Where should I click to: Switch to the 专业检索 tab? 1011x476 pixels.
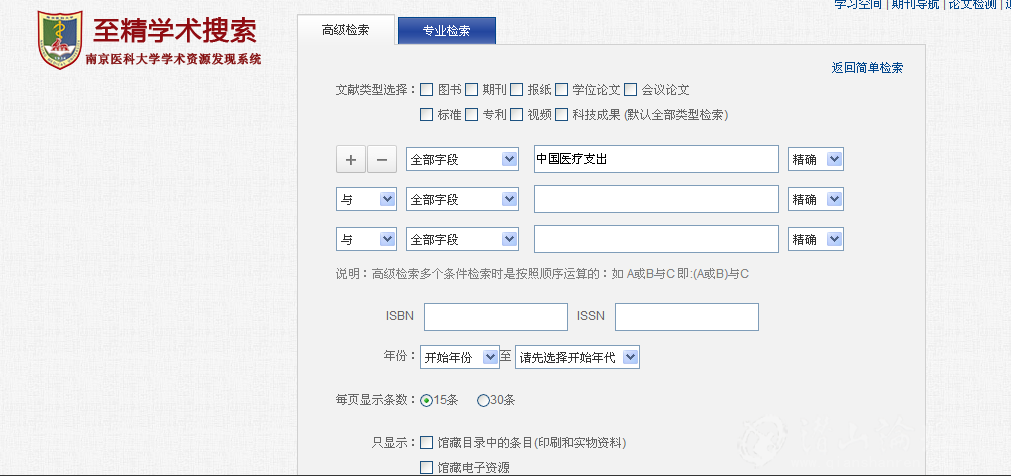tap(446, 31)
